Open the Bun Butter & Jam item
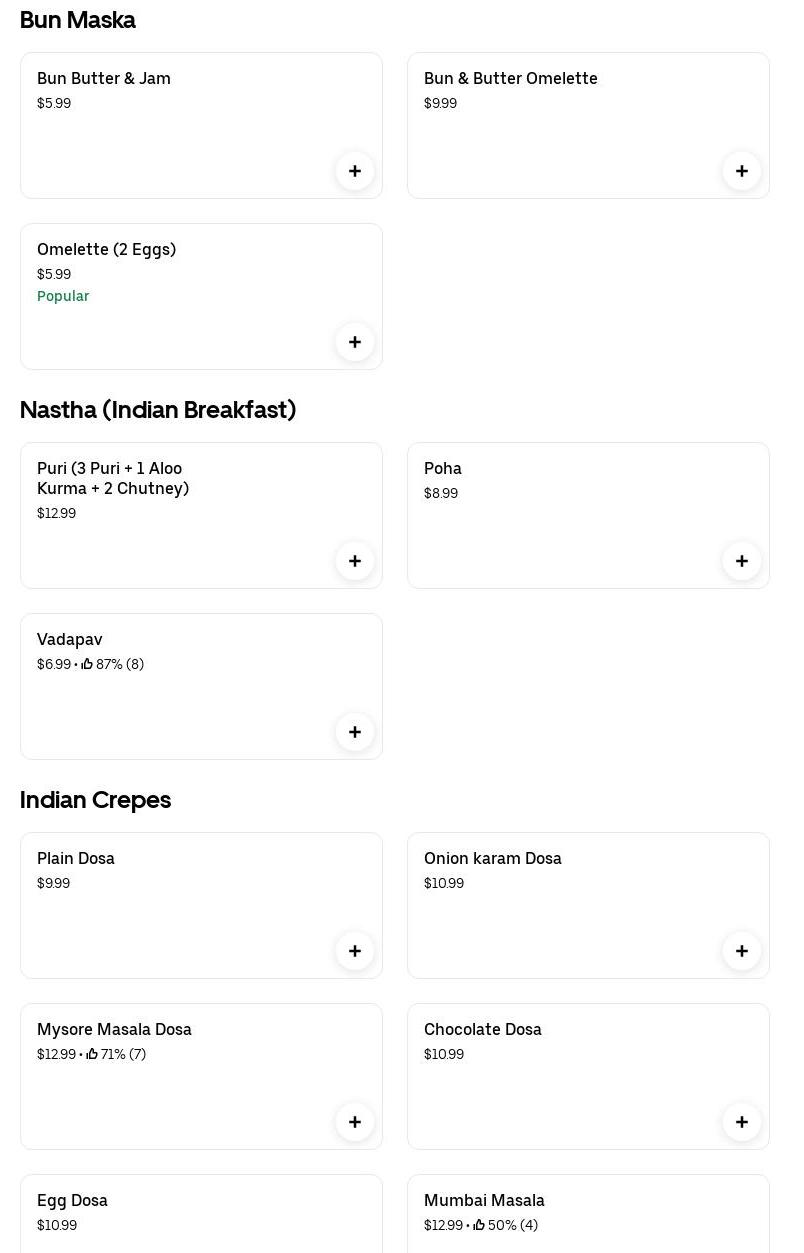The height and width of the screenshot is (1253, 804). point(104,79)
